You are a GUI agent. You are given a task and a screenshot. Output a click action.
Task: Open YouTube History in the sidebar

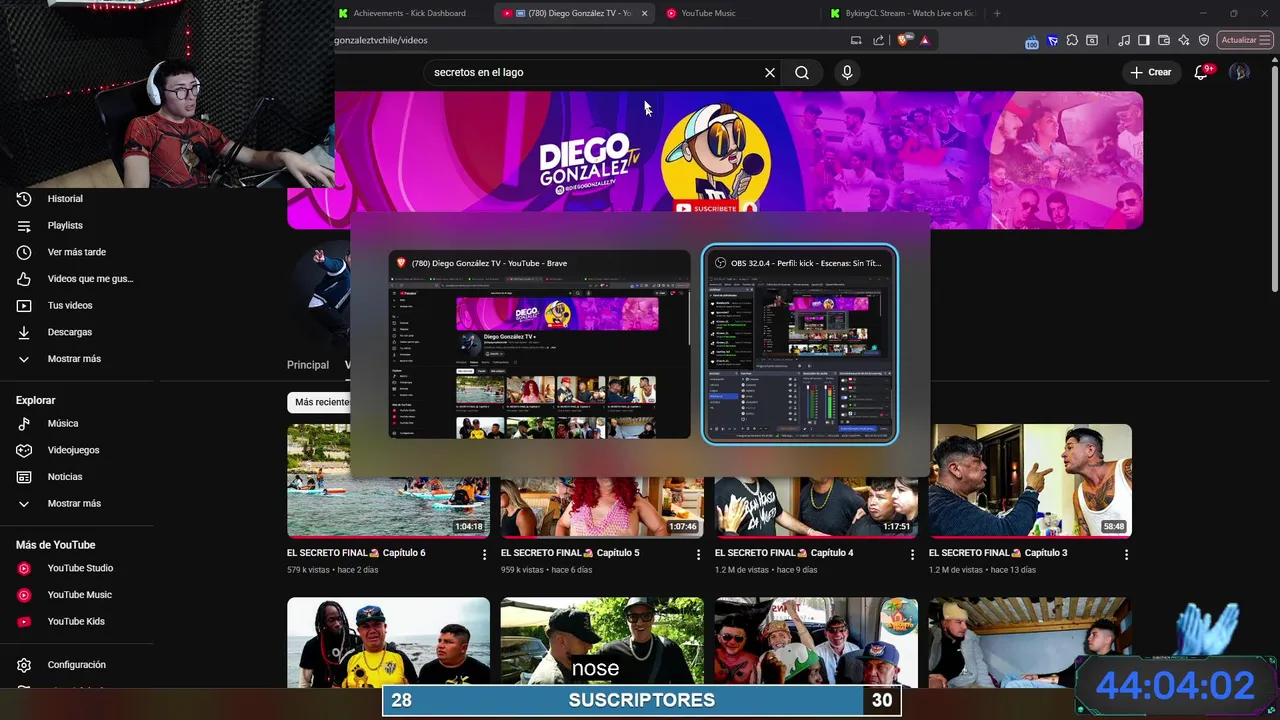tap(65, 199)
